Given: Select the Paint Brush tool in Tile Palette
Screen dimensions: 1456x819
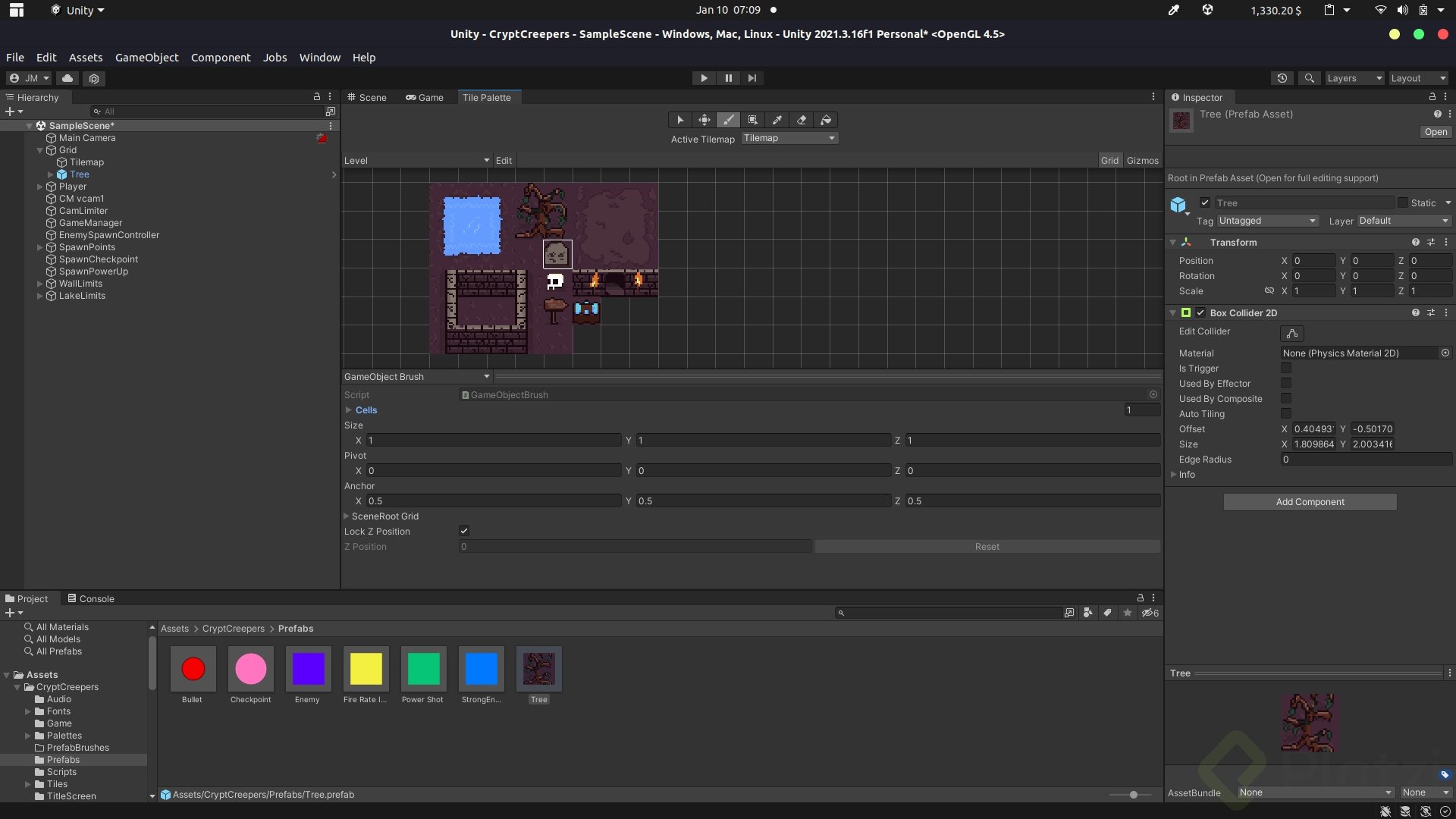Looking at the screenshot, I should click(729, 120).
